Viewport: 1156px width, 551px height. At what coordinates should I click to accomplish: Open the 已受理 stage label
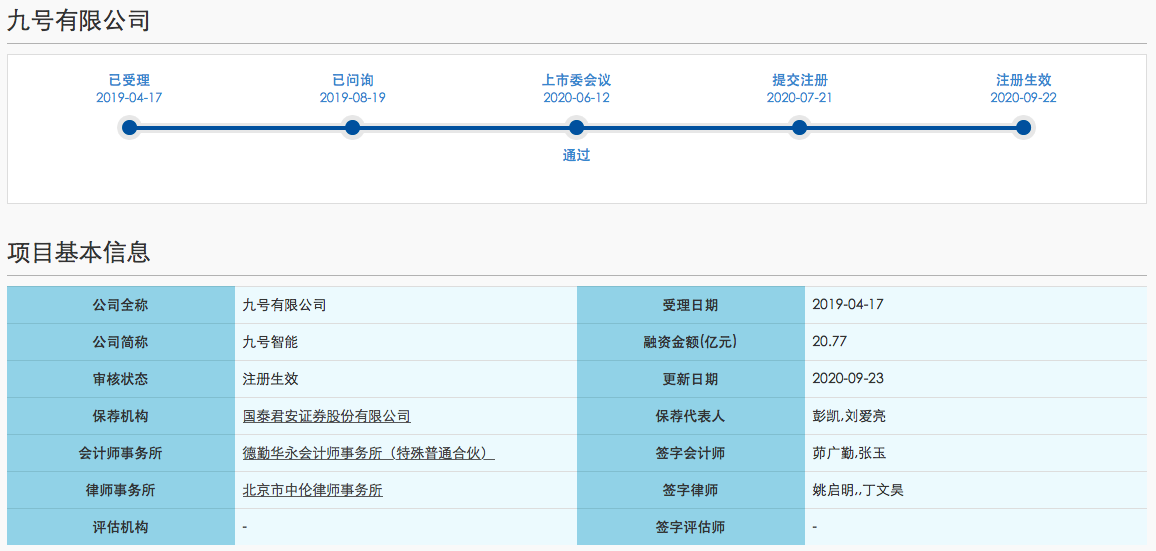tap(129, 80)
